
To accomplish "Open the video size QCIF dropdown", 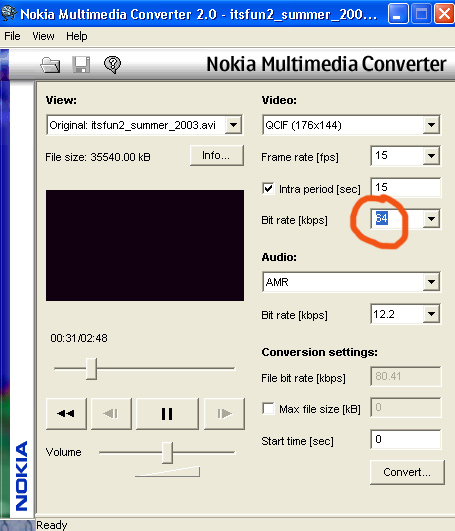I will point(431,125).
